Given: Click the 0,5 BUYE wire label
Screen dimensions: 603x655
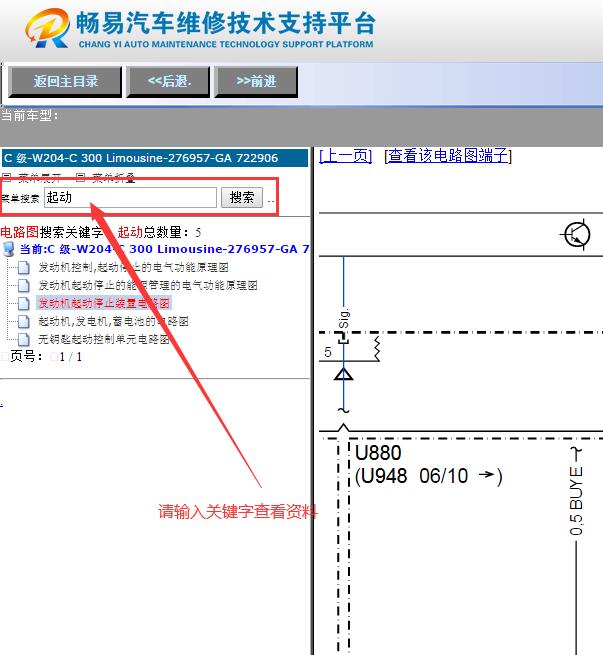Looking at the screenshot, I should coord(576,501).
